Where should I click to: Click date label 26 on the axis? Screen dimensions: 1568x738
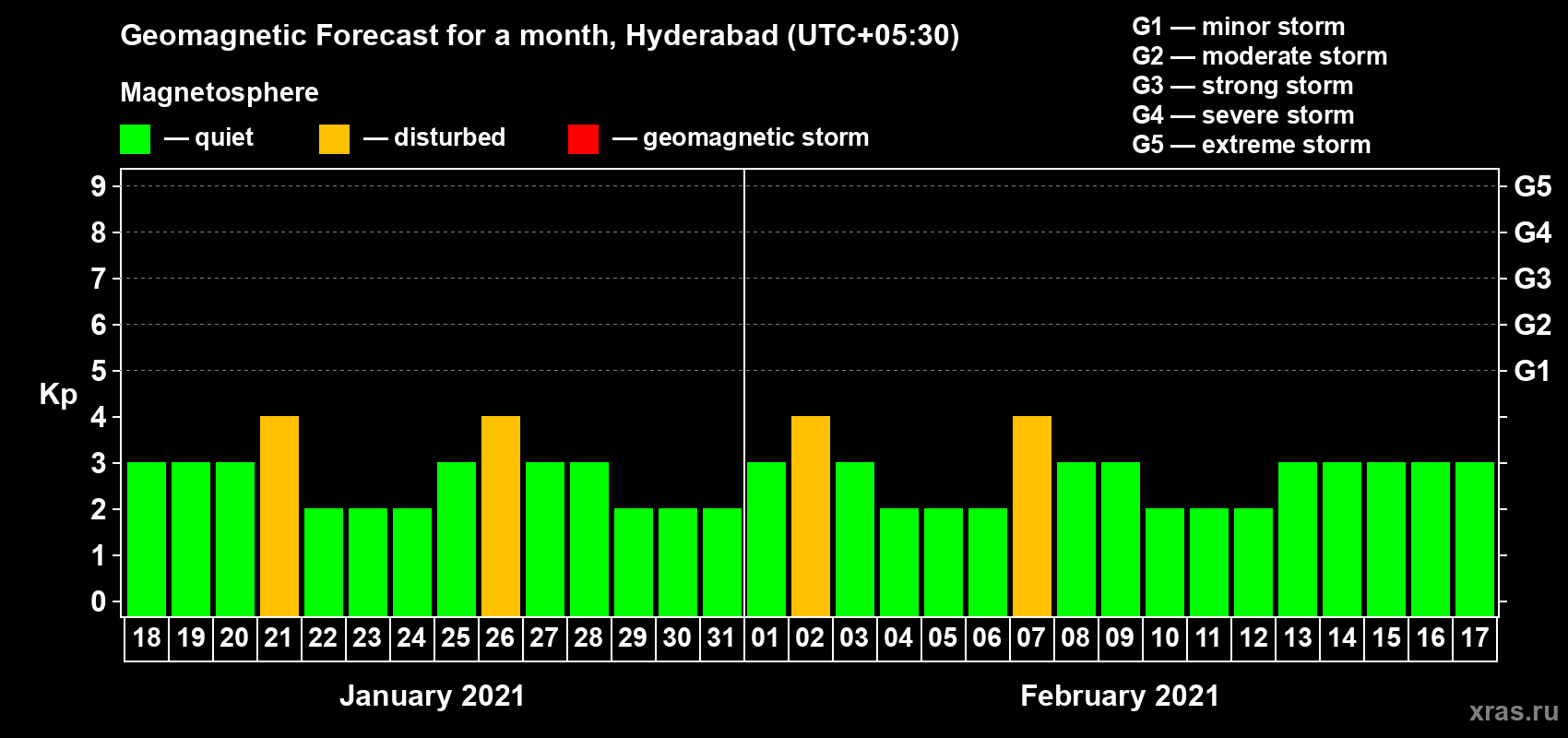pyautogui.click(x=500, y=638)
